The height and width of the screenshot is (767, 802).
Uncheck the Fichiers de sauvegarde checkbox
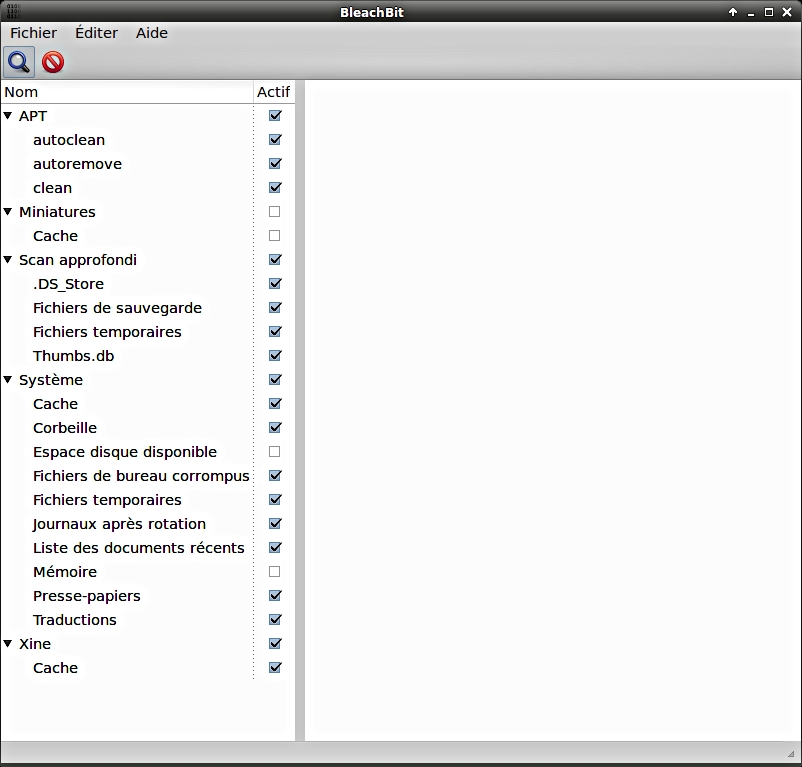click(275, 307)
